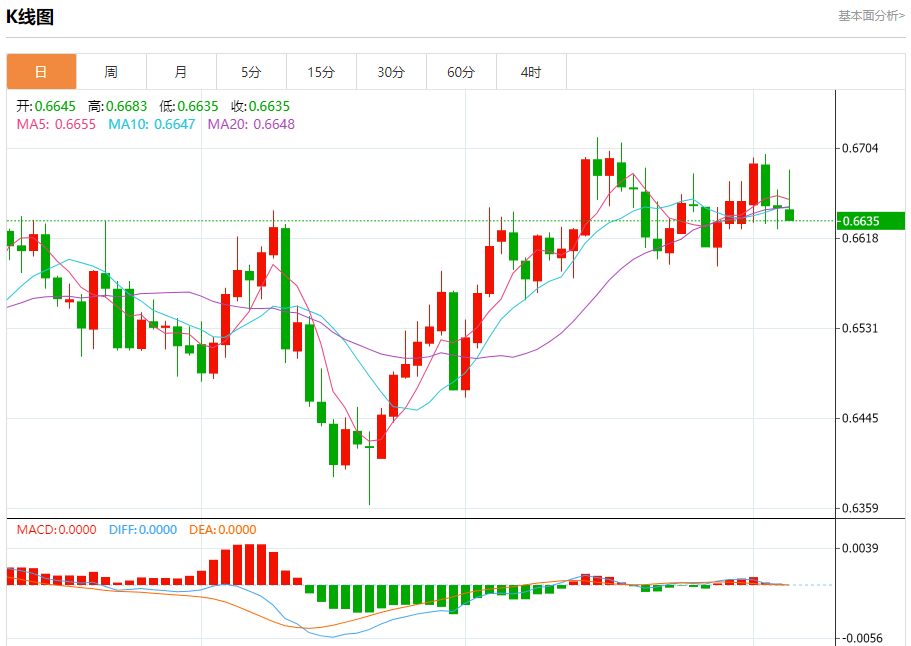Click the MACD:0.0000 indicator label
The height and width of the screenshot is (646, 911).
pyautogui.click(x=56, y=530)
